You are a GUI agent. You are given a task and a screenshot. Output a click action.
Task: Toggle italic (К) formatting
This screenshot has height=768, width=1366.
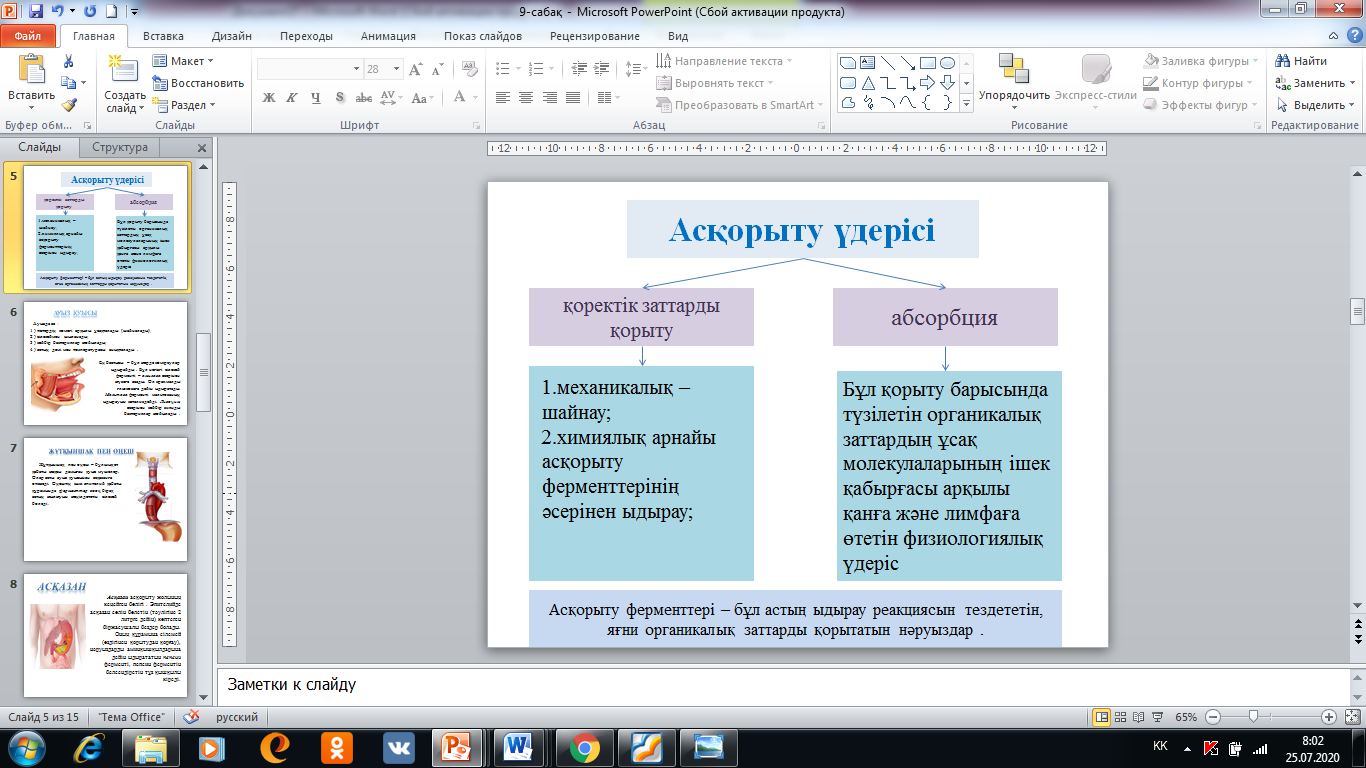tap(292, 97)
